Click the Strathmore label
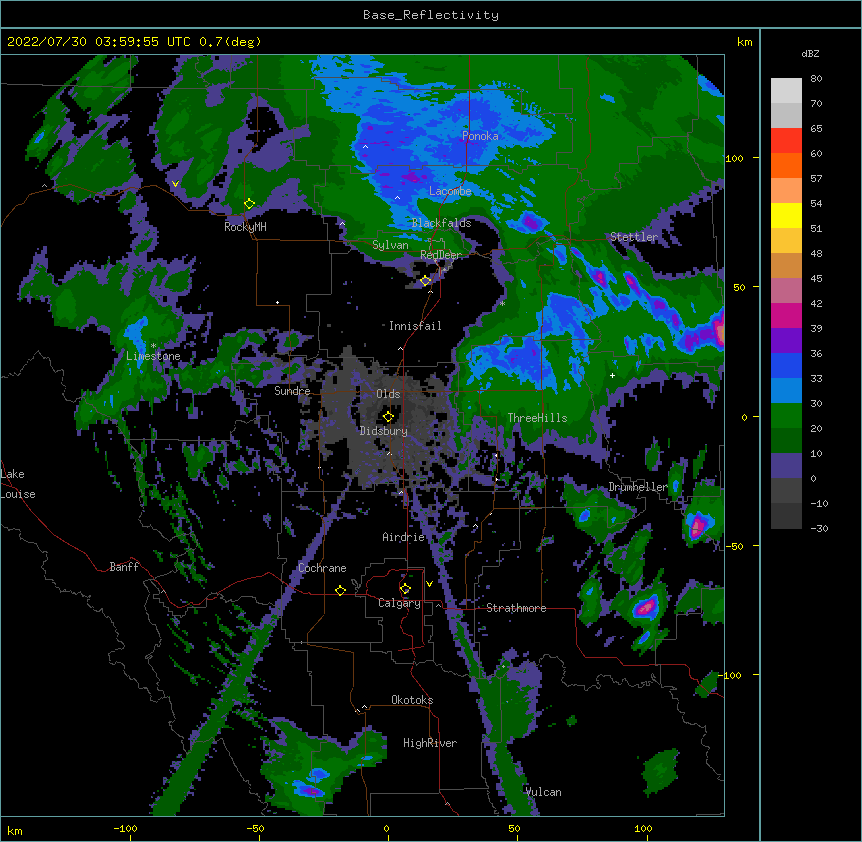Viewport: 862px width, 842px height. pos(516,608)
